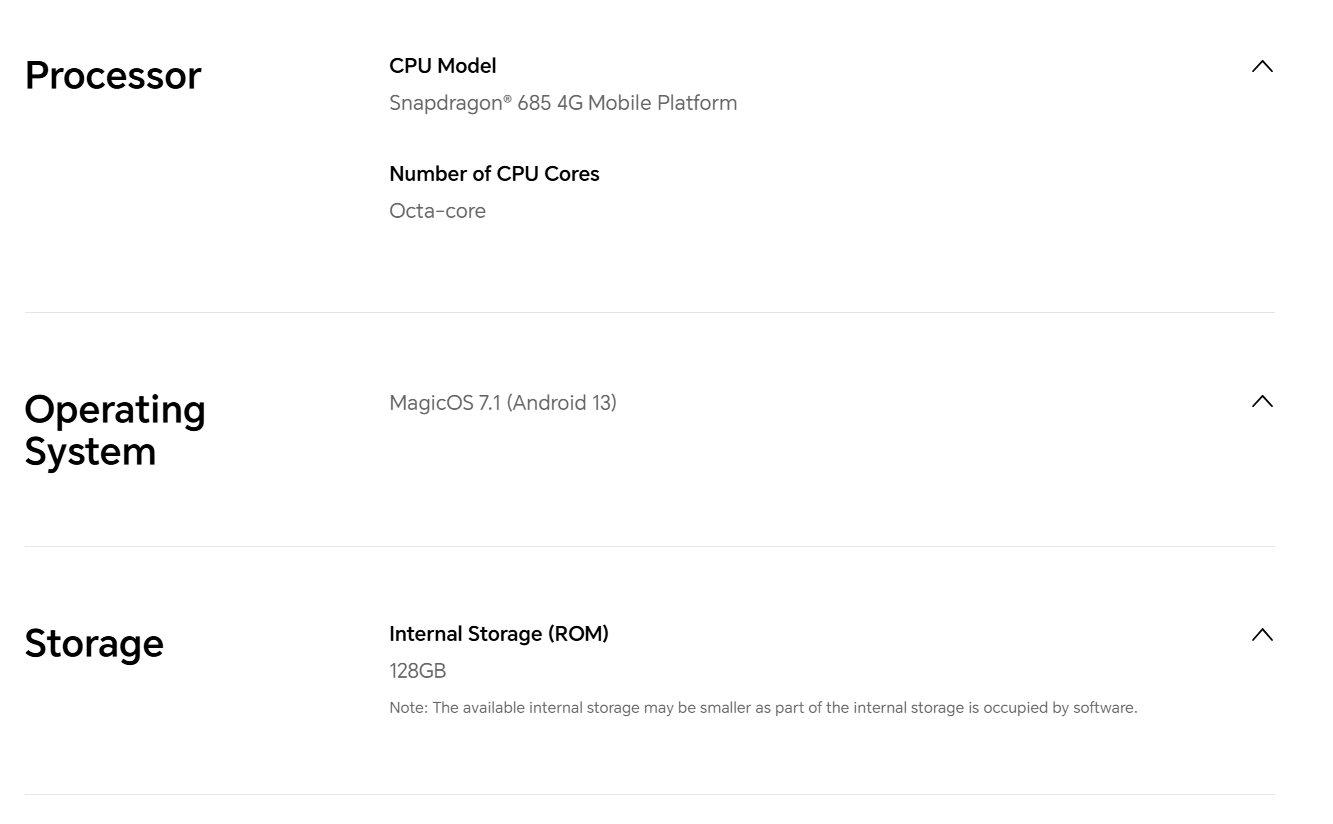This screenshot has width=1333, height=824.
Task: Click the '4G Mobile Platform' text
Action: click(647, 103)
